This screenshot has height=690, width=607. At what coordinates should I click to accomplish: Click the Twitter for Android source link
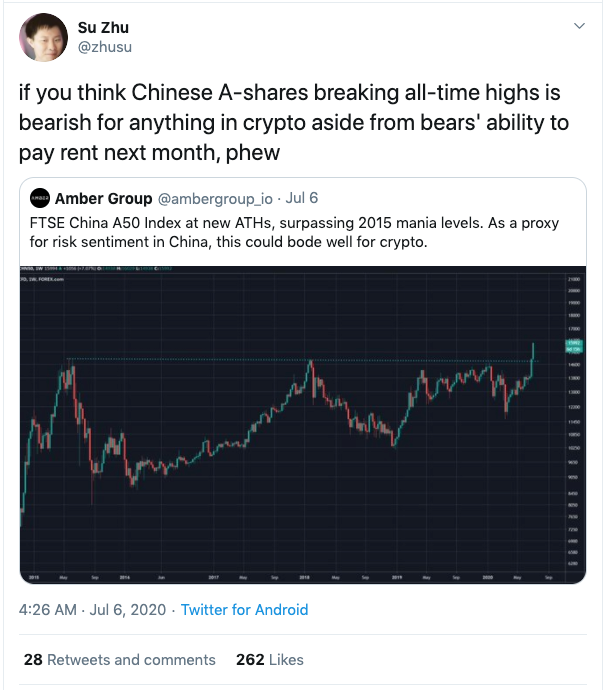pyautogui.click(x=244, y=609)
